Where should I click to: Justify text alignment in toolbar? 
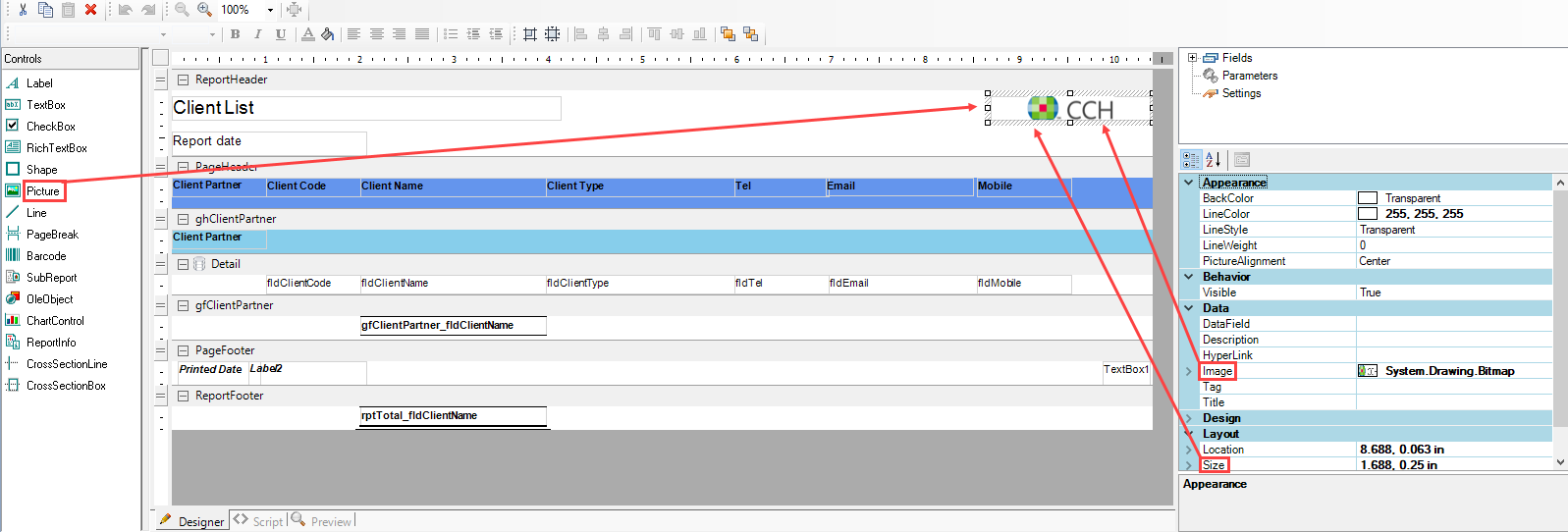(421, 34)
